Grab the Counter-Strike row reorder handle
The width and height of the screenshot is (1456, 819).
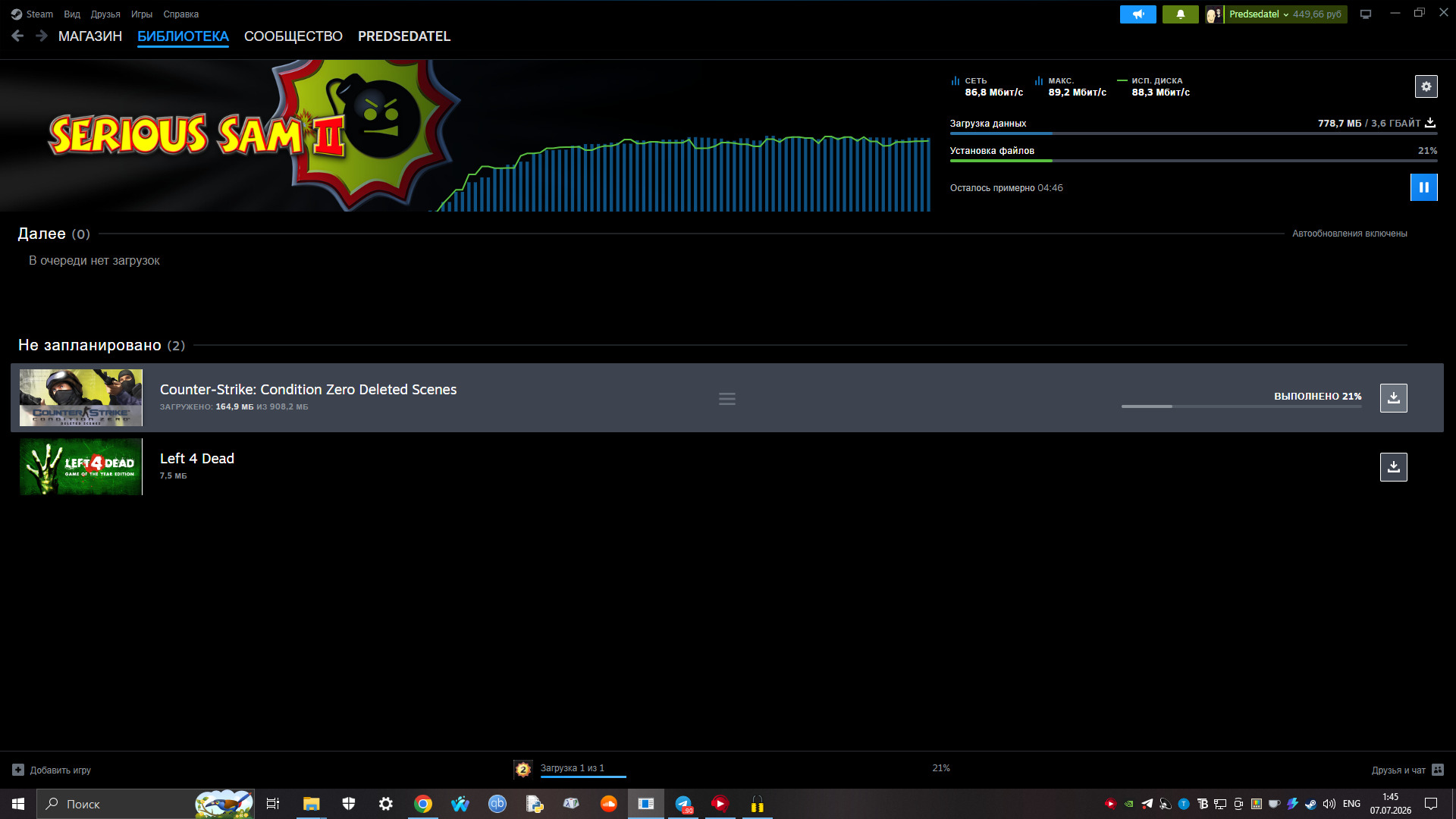[727, 399]
